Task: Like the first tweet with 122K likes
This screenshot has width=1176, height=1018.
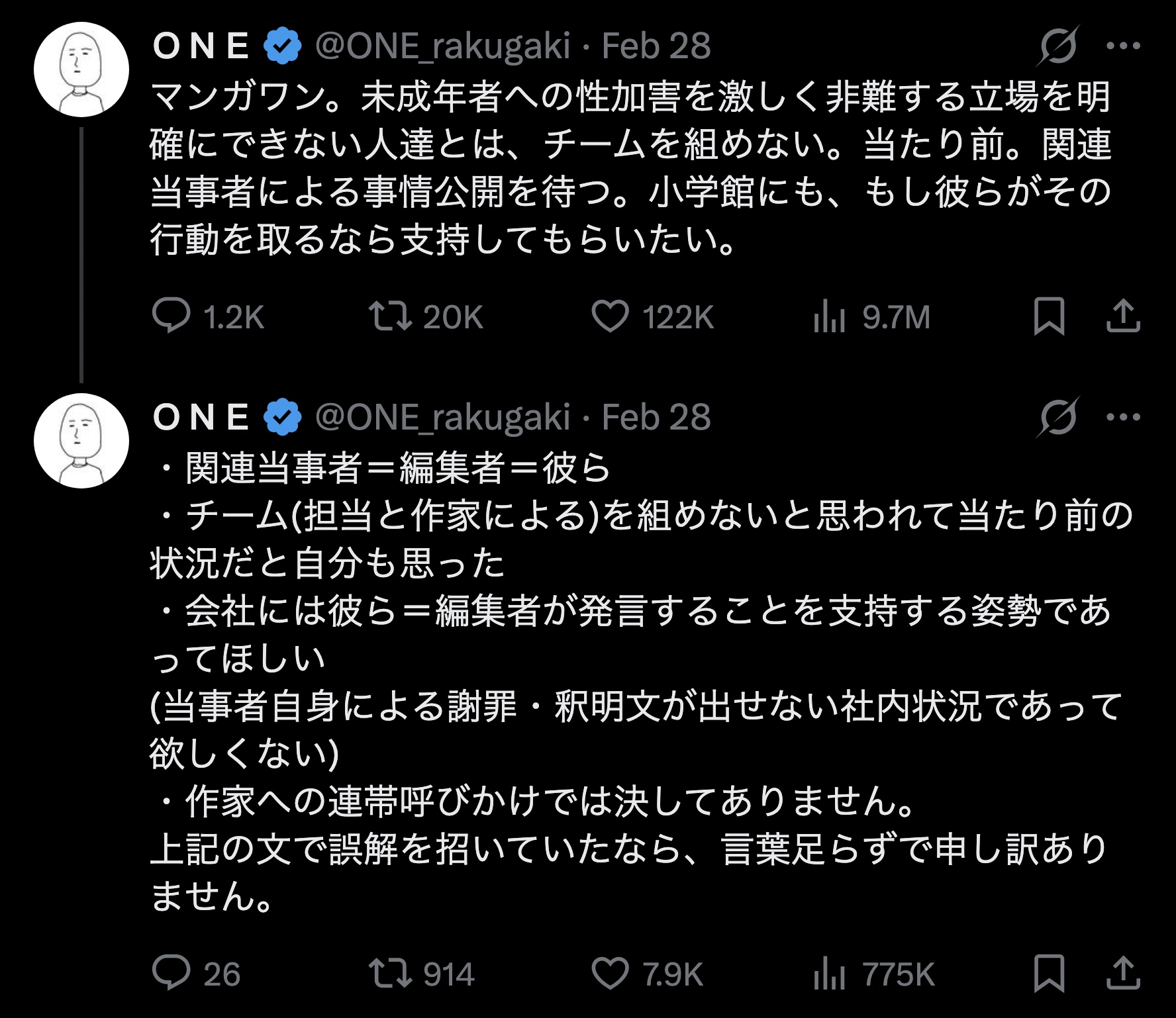Action: coord(610,316)
